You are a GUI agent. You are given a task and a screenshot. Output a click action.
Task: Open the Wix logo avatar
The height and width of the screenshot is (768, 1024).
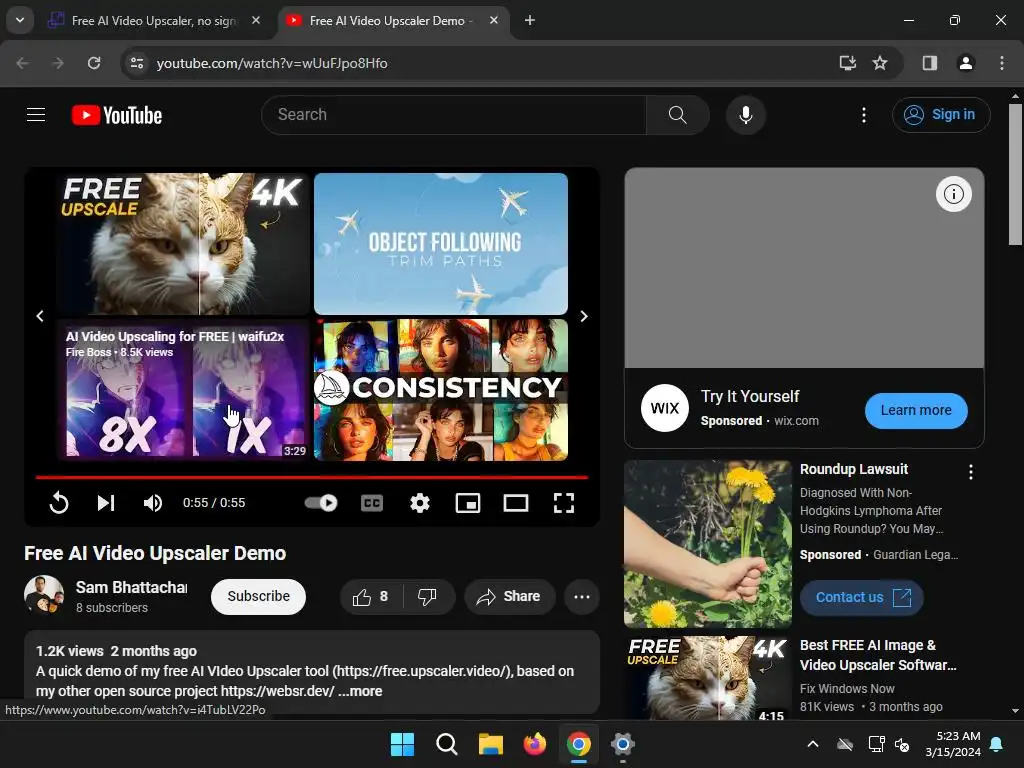pyautogui.click(x=665, y=408)
